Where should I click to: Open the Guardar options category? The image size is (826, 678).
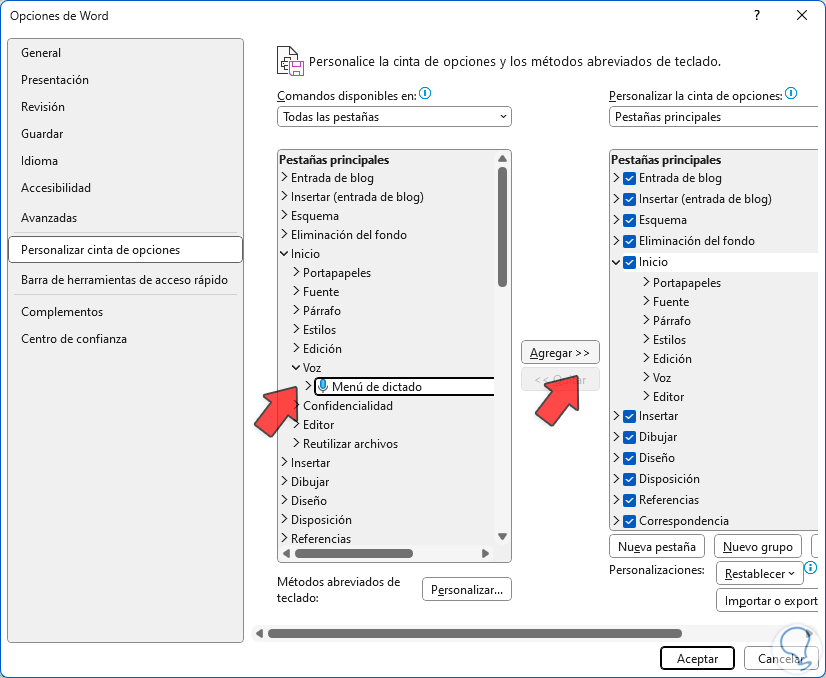[125, 134]
